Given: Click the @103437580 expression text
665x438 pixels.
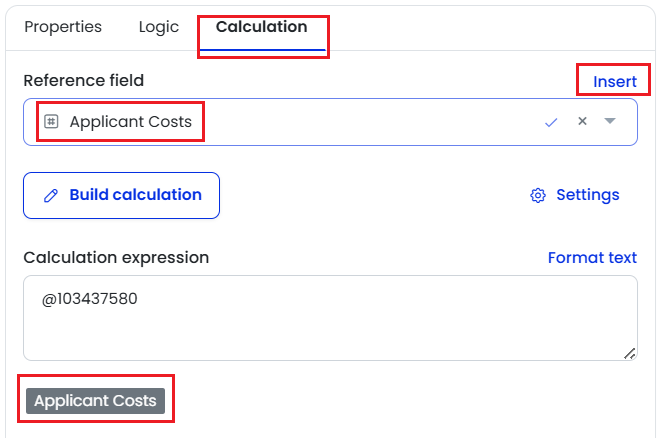Looking at the screenshot, I should (89, 299).
